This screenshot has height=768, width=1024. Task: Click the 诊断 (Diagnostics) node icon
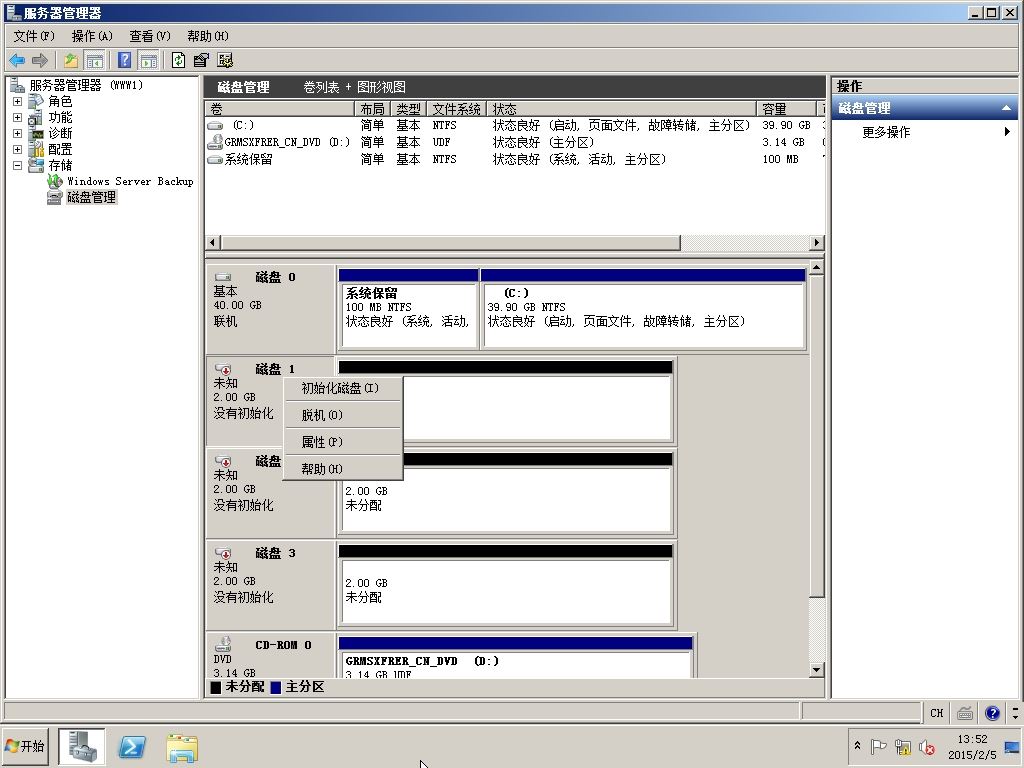click(37, 133)
